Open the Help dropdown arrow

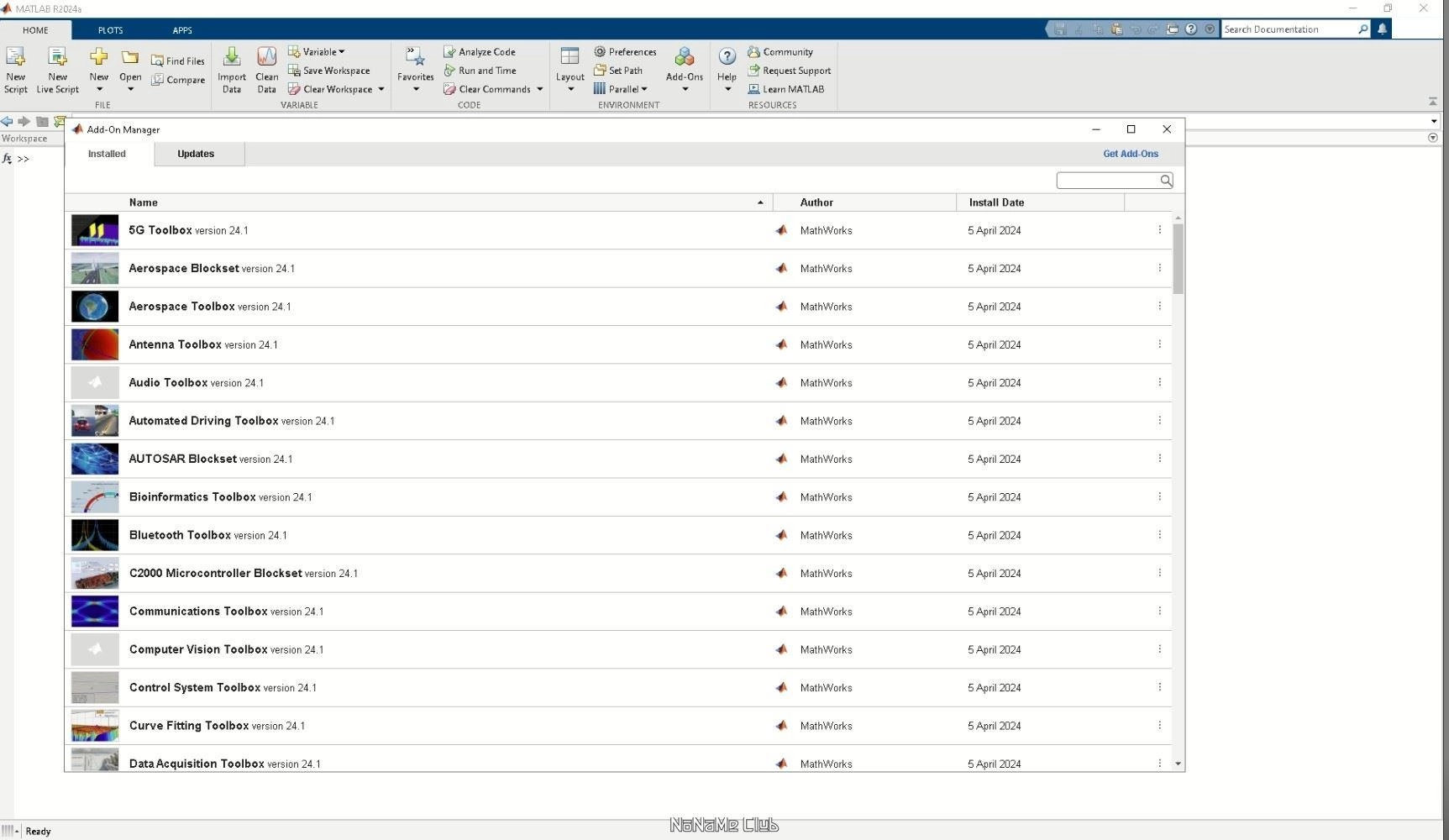coord(727,89)
